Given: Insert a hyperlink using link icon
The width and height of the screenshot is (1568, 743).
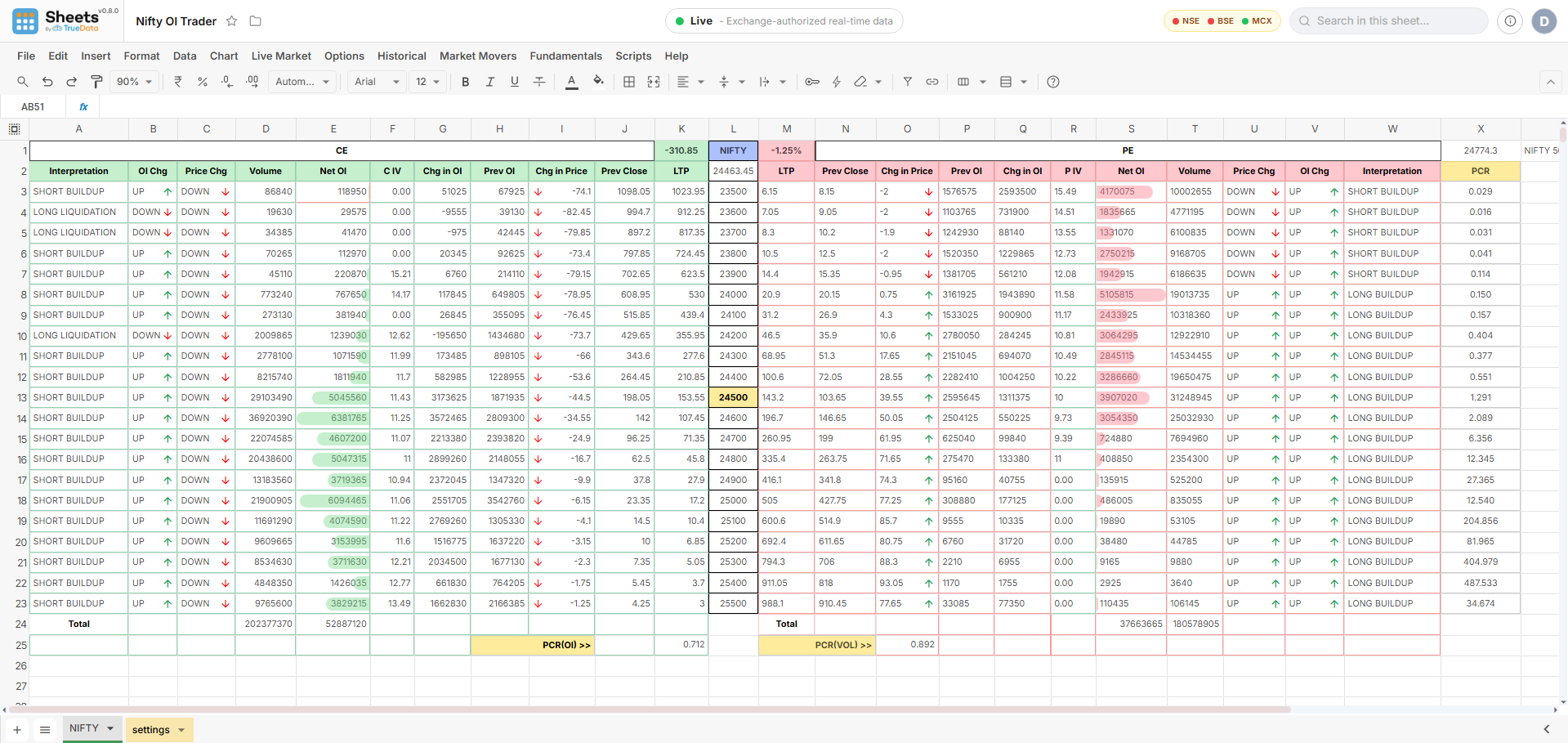Looking at the screenshot, I should (932, 82).
